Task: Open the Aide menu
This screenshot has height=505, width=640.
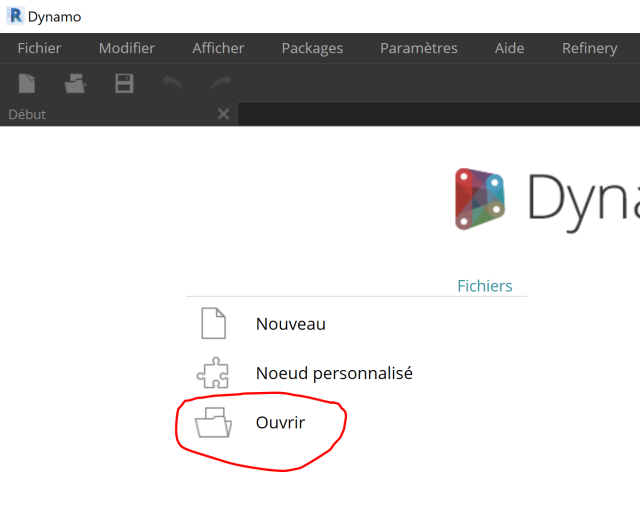Action: 509,48
